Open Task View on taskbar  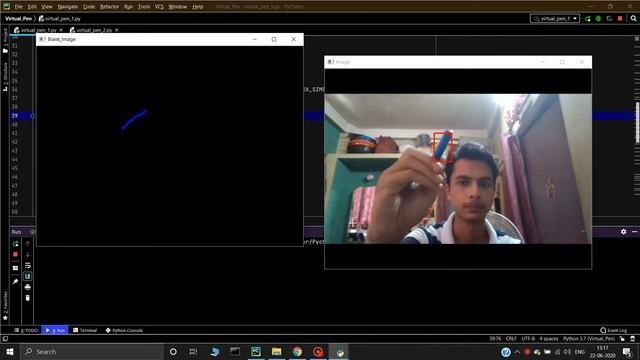click(193, 351)
